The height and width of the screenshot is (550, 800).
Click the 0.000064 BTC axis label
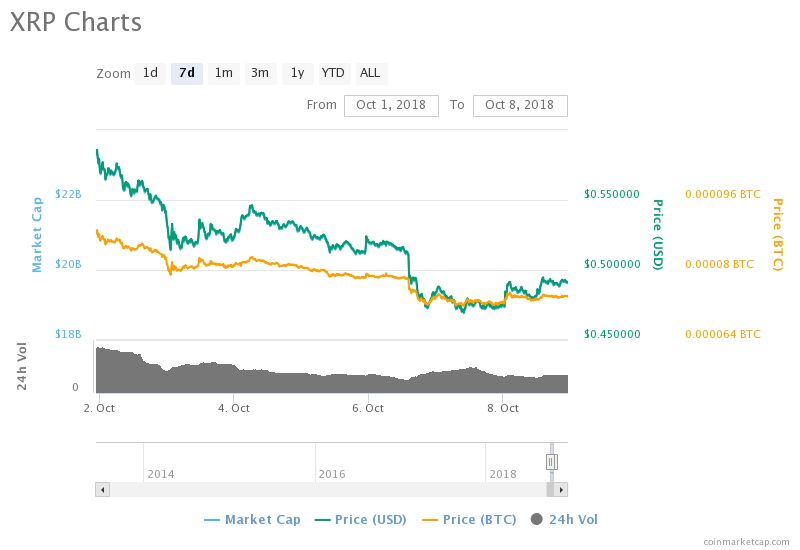[723, 334]
